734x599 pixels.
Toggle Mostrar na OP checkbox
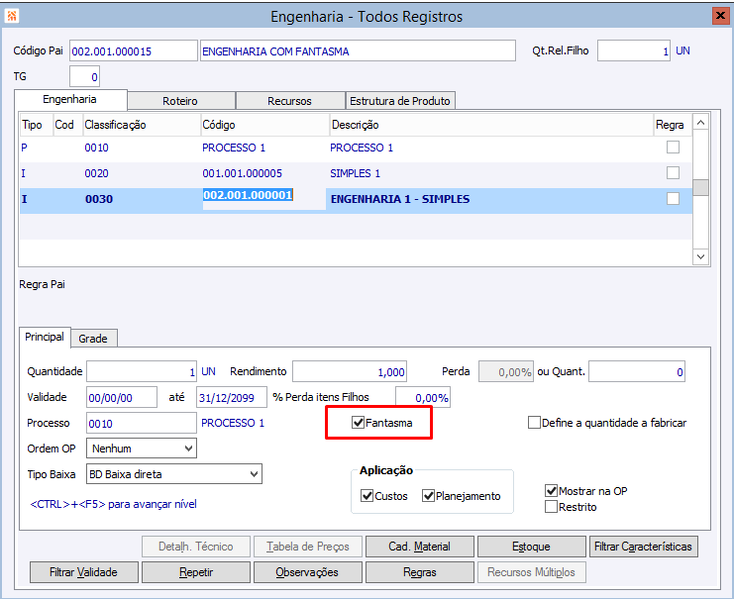tap(551, 490)
